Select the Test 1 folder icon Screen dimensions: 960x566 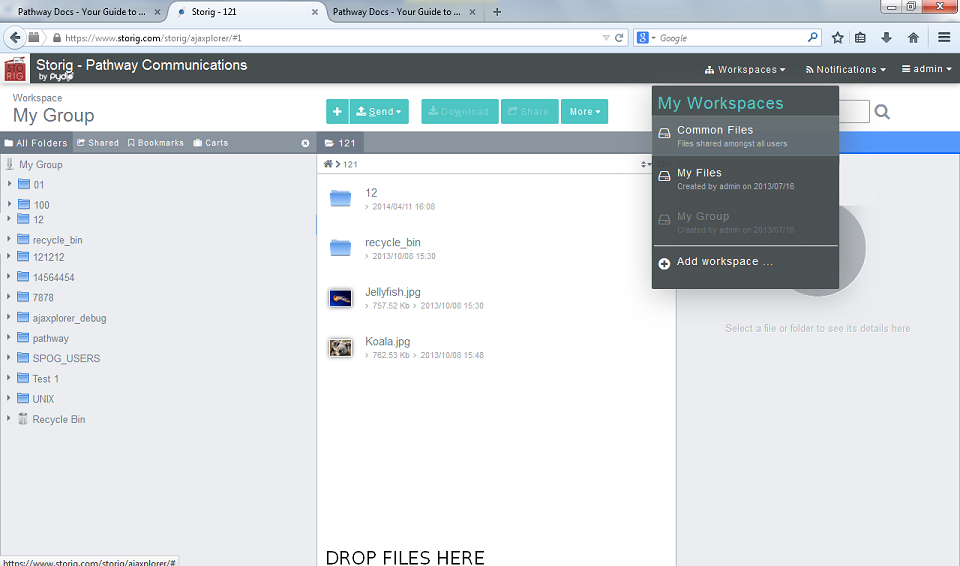(23, 377)
